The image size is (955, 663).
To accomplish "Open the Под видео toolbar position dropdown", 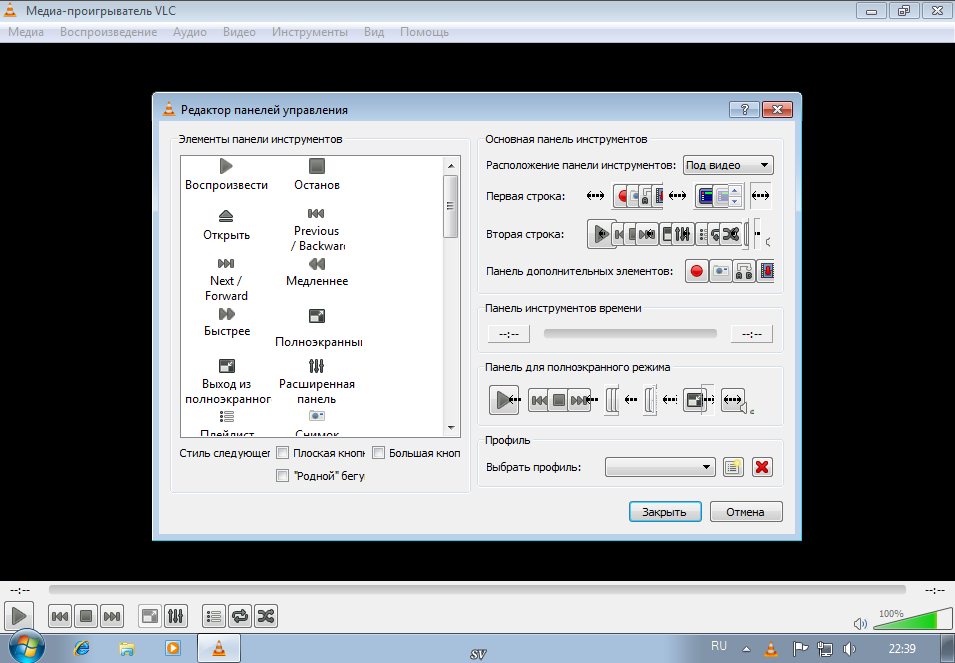I will 728,165.
